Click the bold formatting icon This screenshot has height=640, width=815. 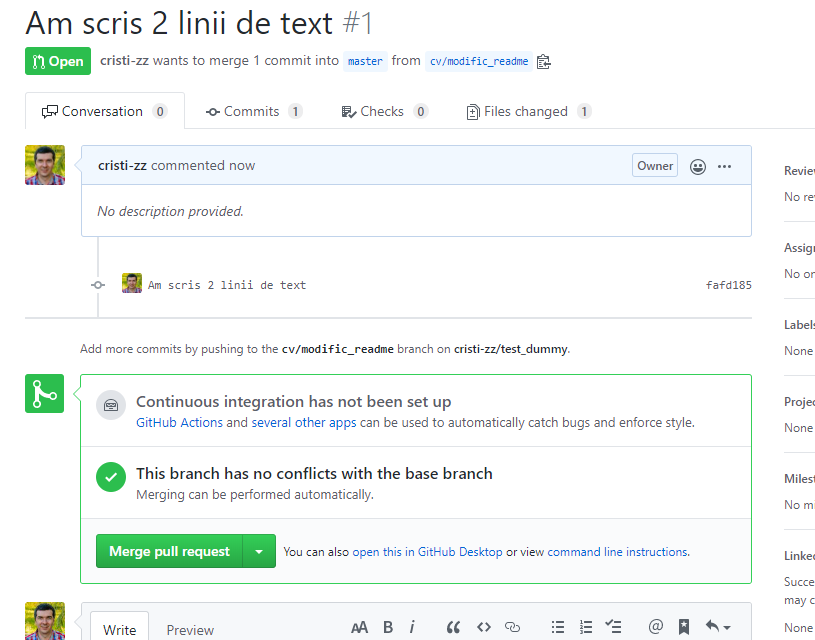click(388, 627)
